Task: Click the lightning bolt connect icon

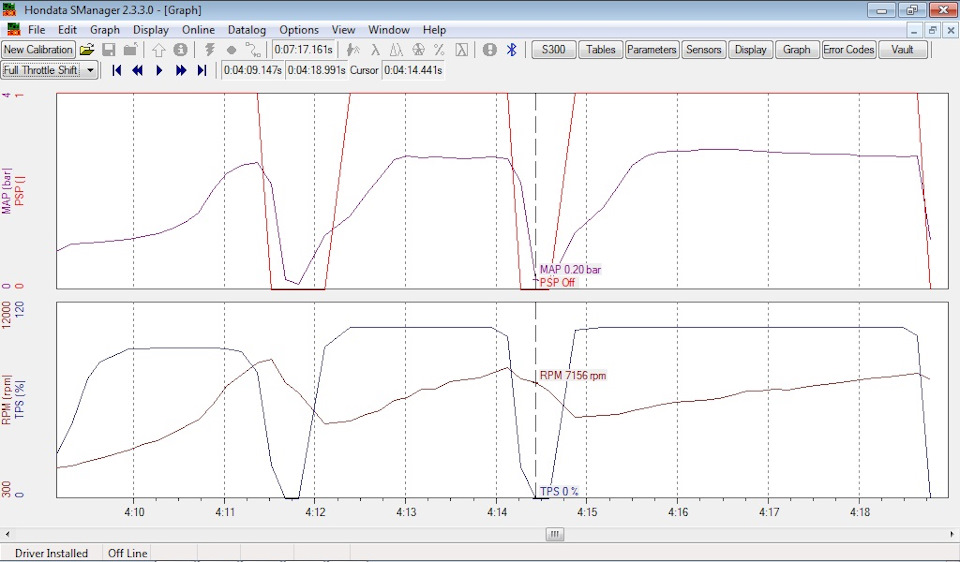Action: tap(210, 50)
